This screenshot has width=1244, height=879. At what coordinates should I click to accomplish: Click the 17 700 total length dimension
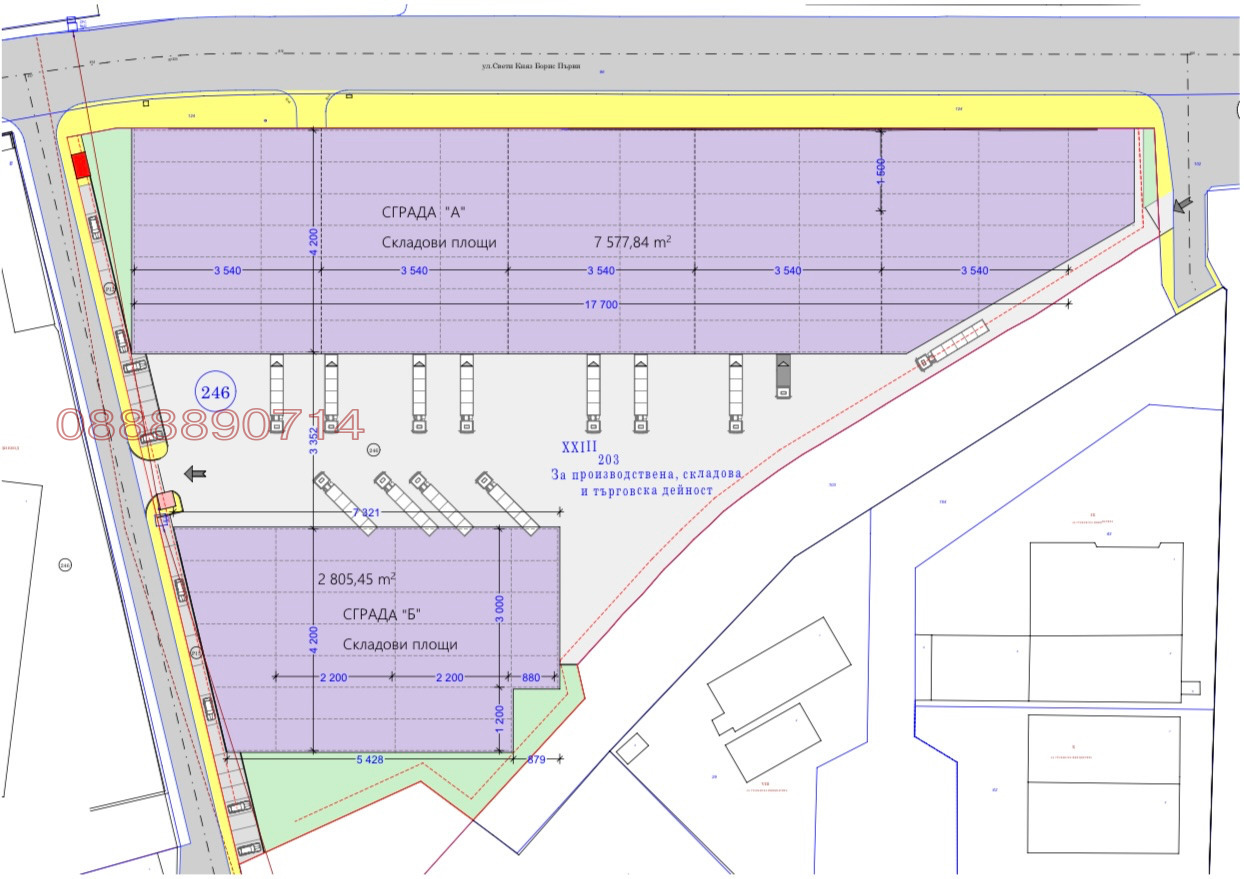(x=600, y=304)
